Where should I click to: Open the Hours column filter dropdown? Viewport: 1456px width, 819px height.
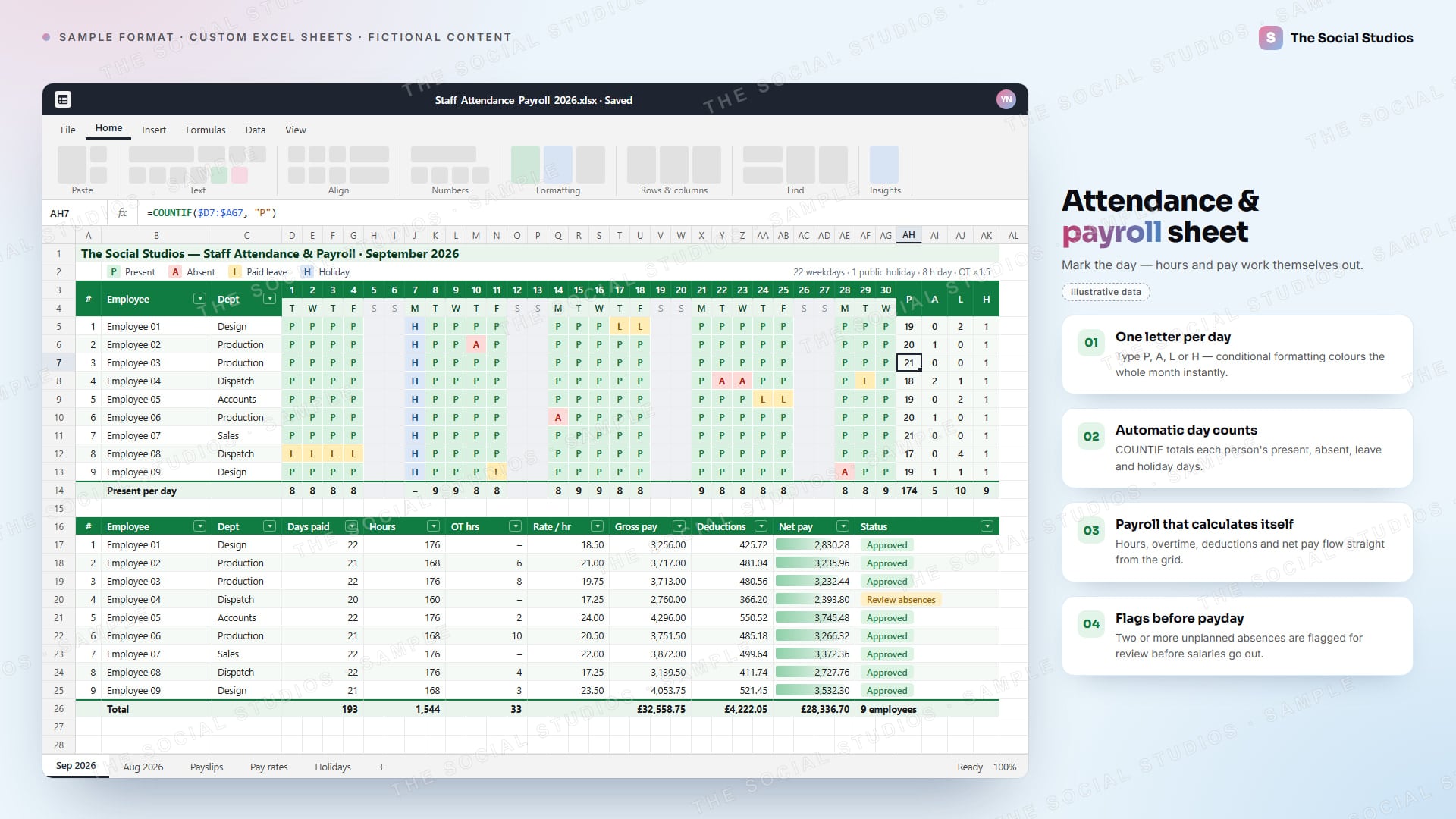point(433,526)
